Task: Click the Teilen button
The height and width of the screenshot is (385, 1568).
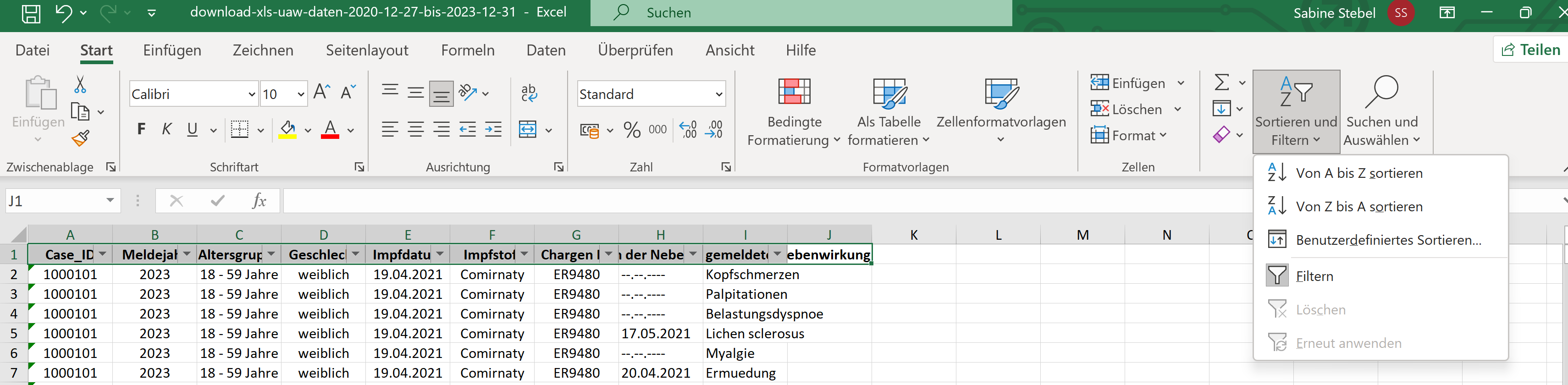Action: coord(1530,50)
